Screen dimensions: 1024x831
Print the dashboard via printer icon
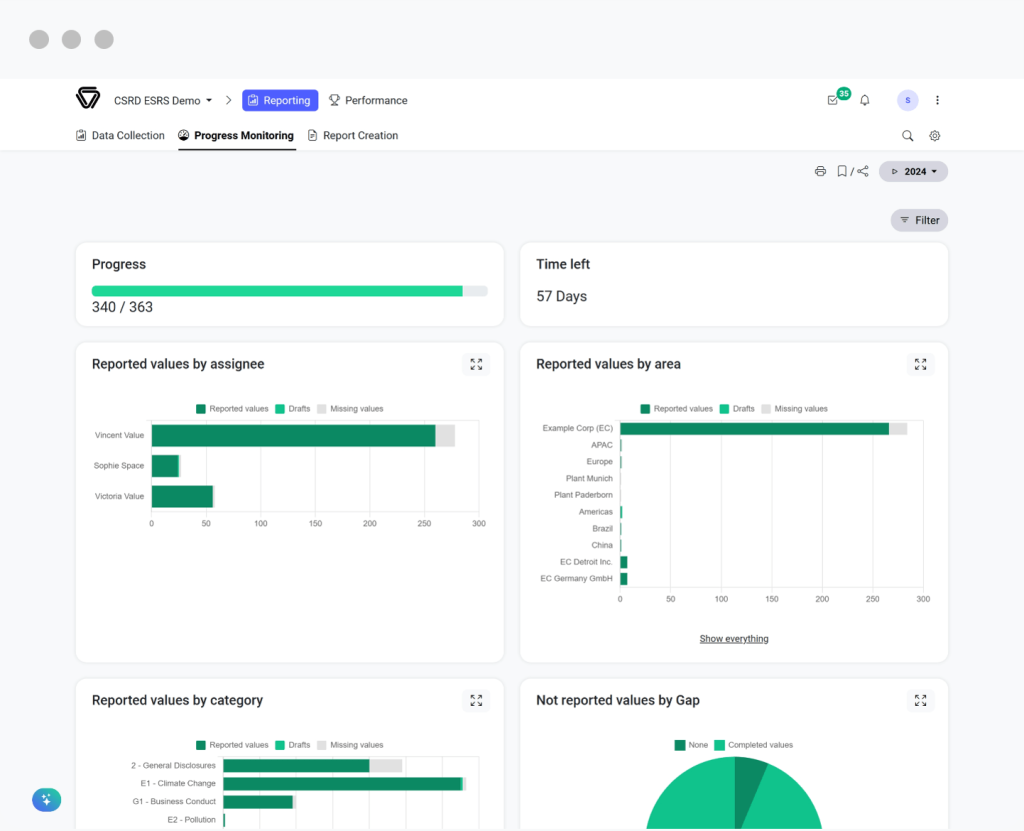(x=820, y=171)
